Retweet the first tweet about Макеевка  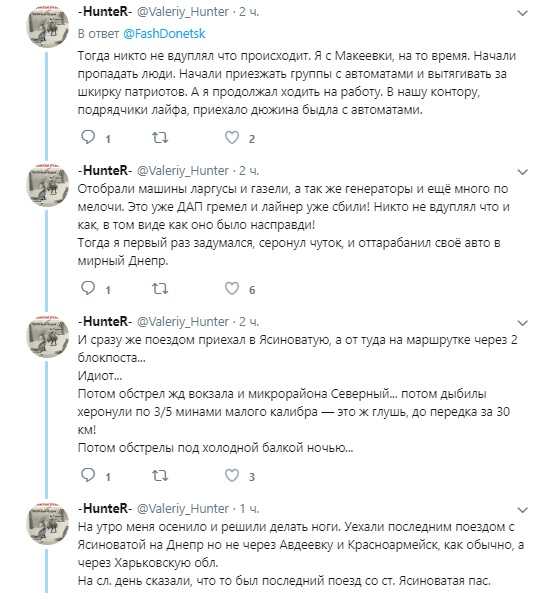[x=160, y=138]
